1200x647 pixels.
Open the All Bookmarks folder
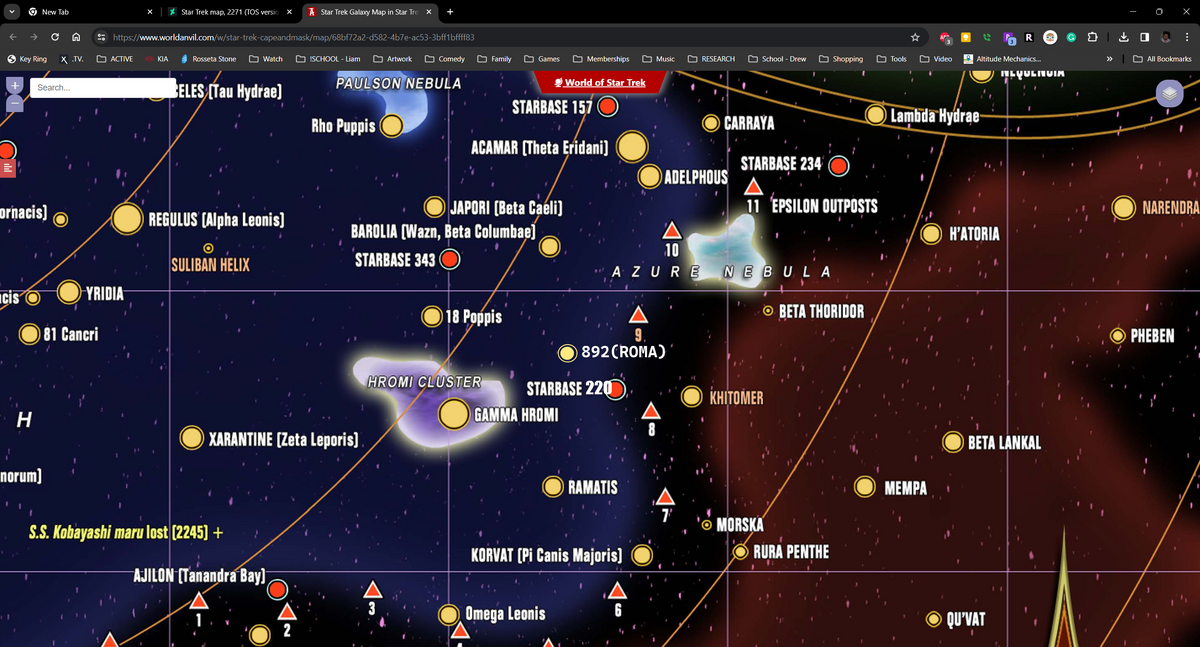point(1163,59)
